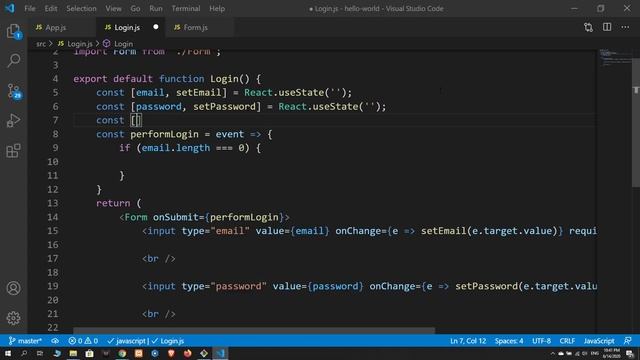This screenshot has width=640, height=360.
Task: Open File Explorer from the taskbar
Action: tap(73, 353)
